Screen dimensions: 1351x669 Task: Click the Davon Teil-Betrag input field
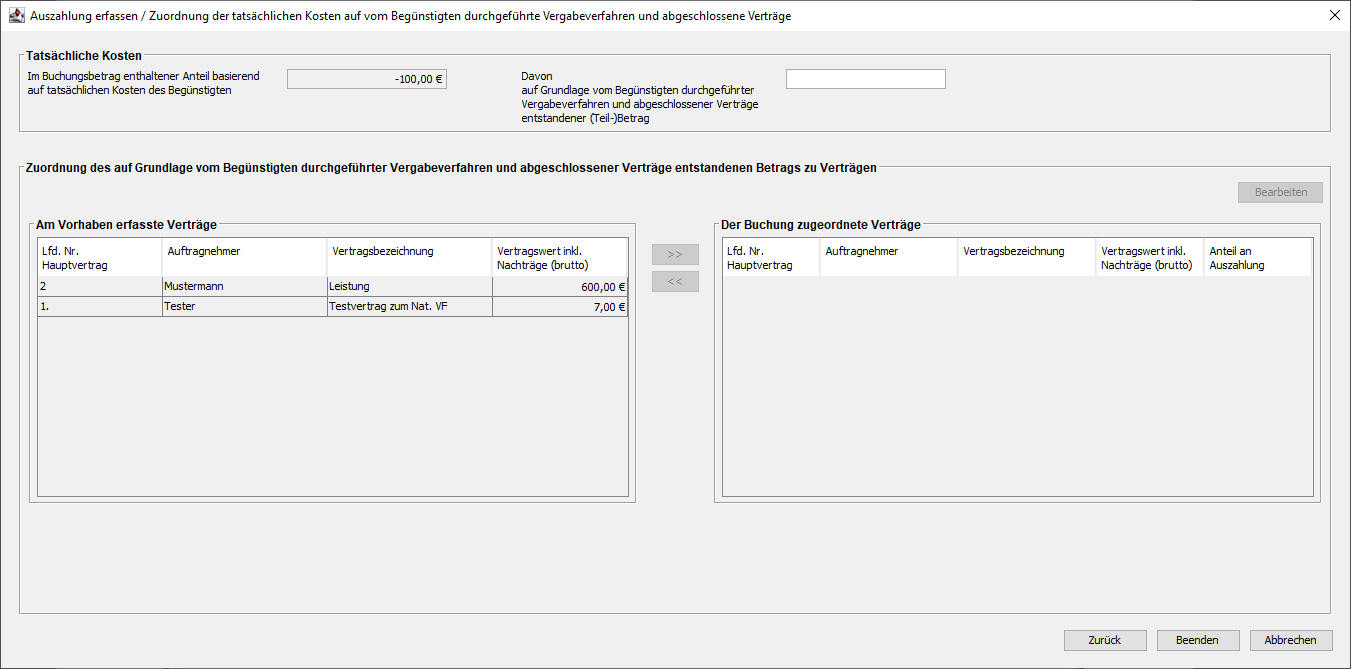tap(865, 79)
